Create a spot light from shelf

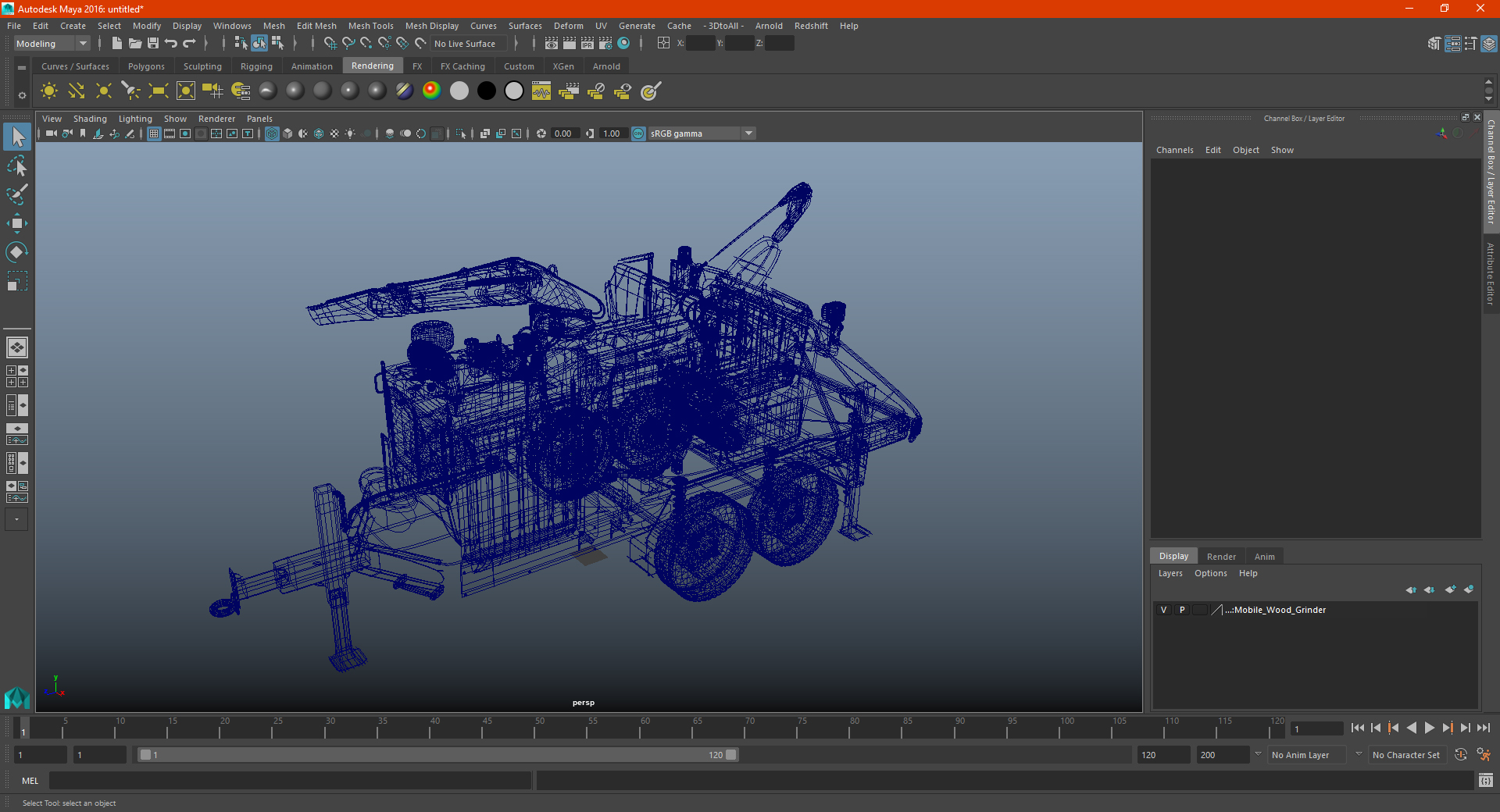(x=131, y=91)
